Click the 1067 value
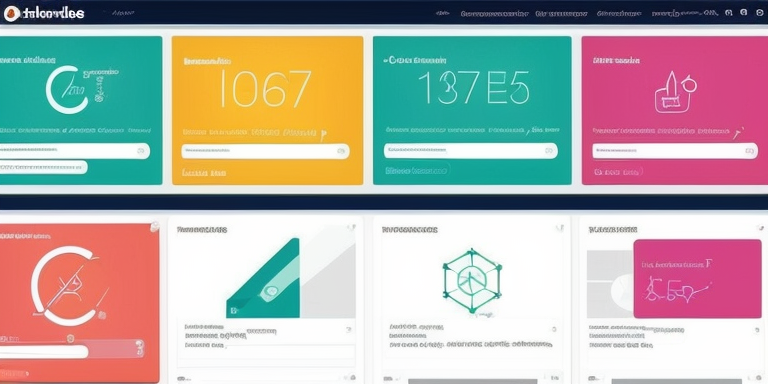This screenshot has width=768, height=384. (265, 89)
